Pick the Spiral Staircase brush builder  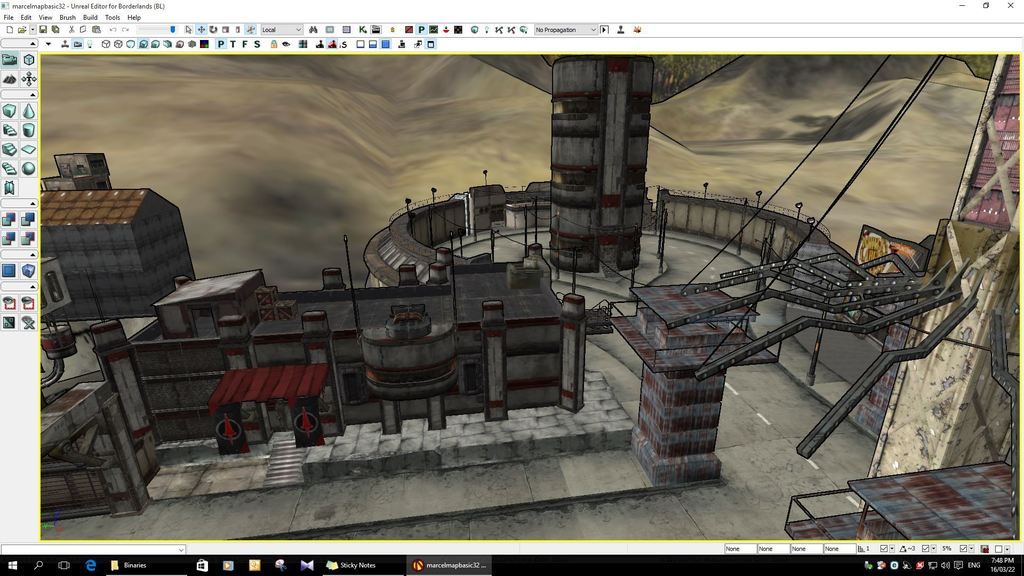[x=9, y=168]
